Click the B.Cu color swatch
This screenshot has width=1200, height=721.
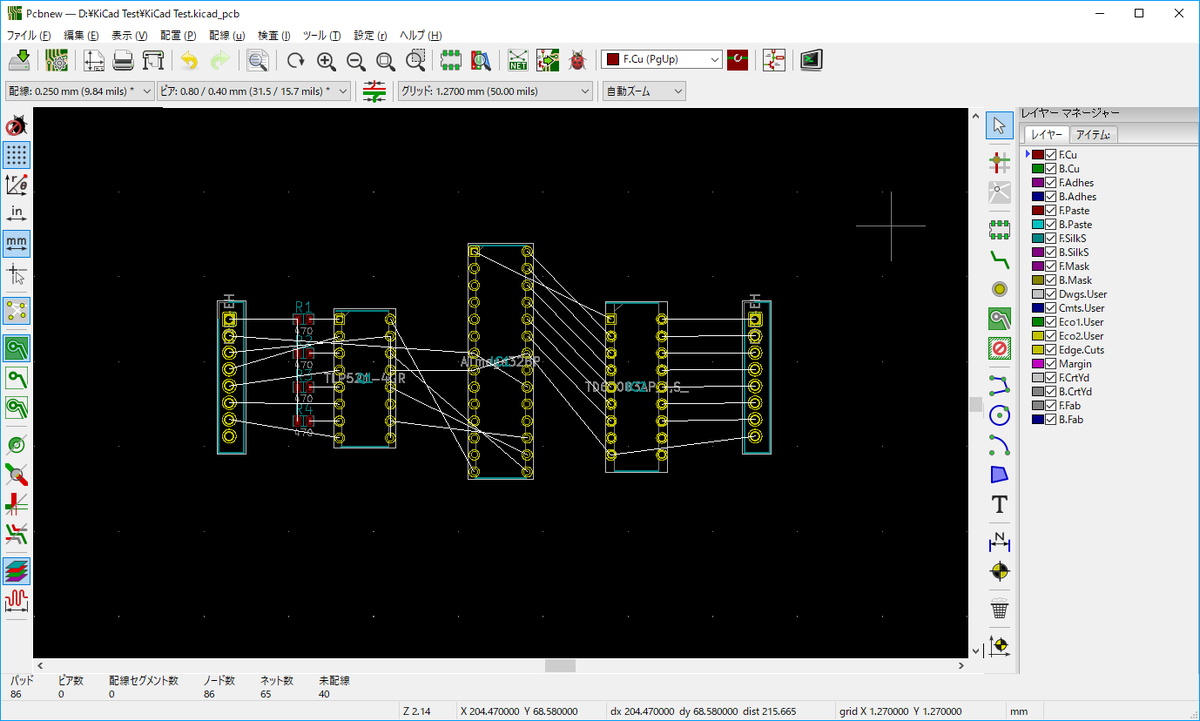point(1038,169)
